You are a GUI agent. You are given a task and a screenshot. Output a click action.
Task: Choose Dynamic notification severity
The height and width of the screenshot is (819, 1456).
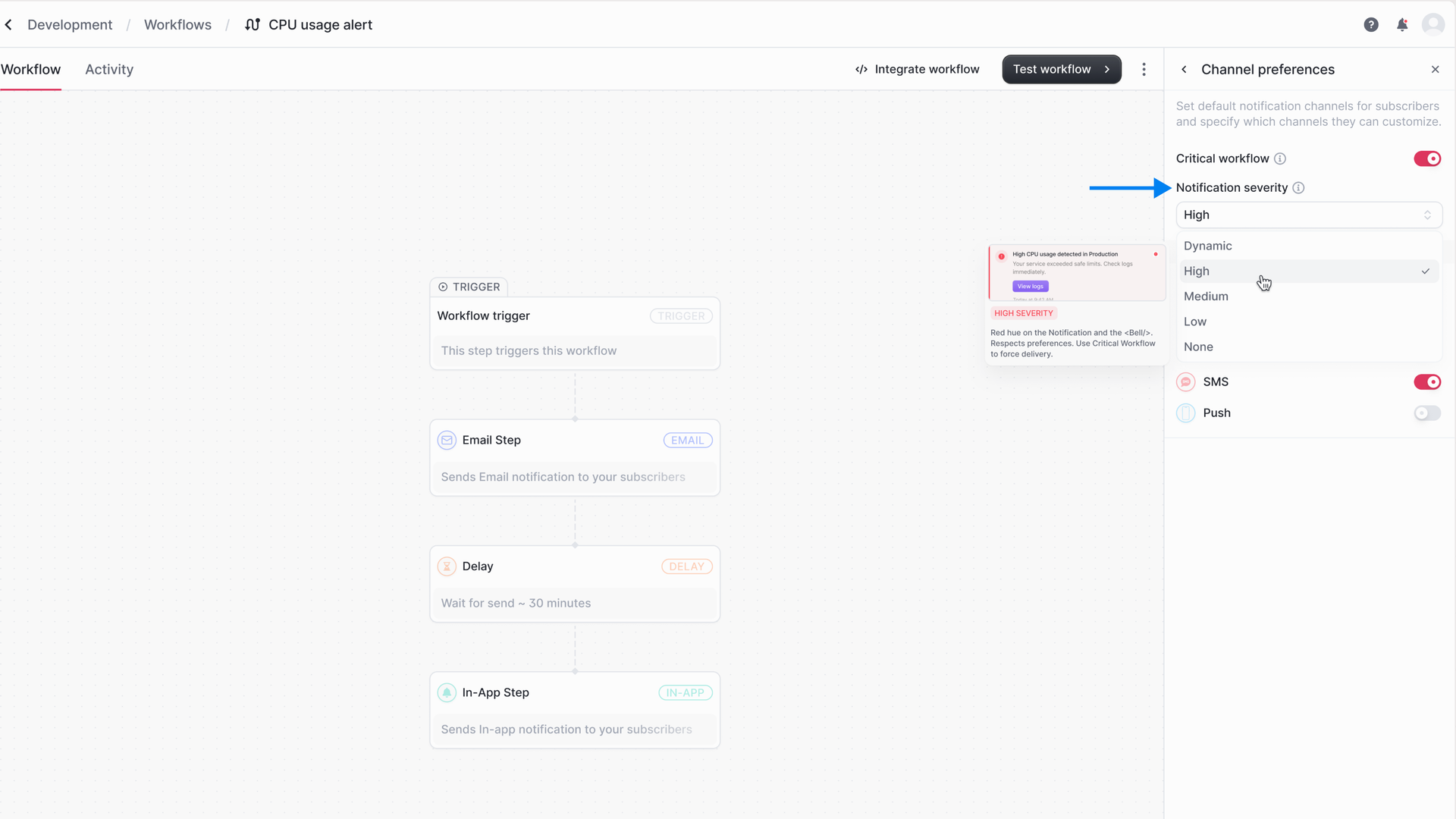coord(1207,246)
